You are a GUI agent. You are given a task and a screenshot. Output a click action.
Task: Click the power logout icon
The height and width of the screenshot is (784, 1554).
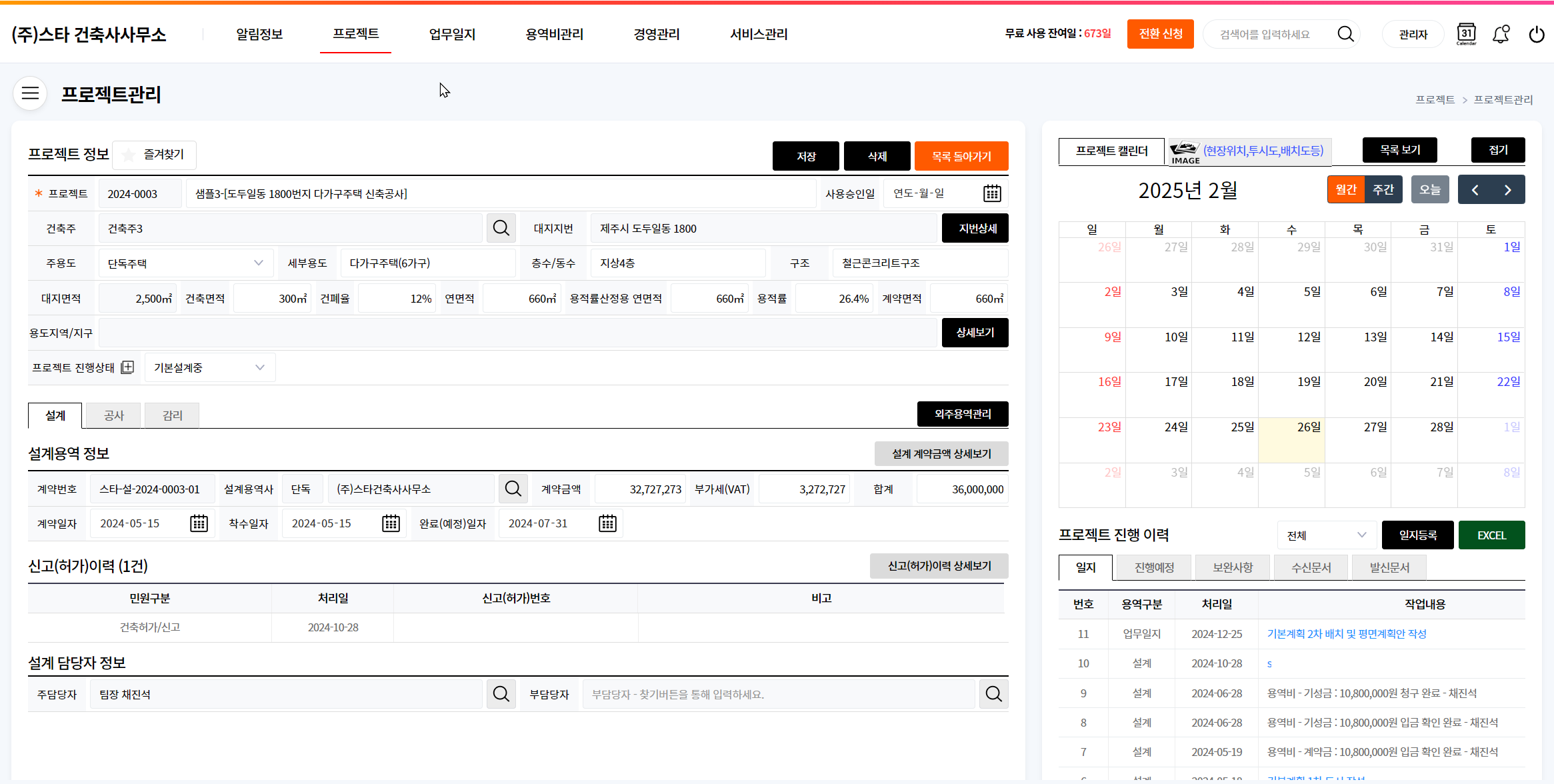coord(1536,34)
